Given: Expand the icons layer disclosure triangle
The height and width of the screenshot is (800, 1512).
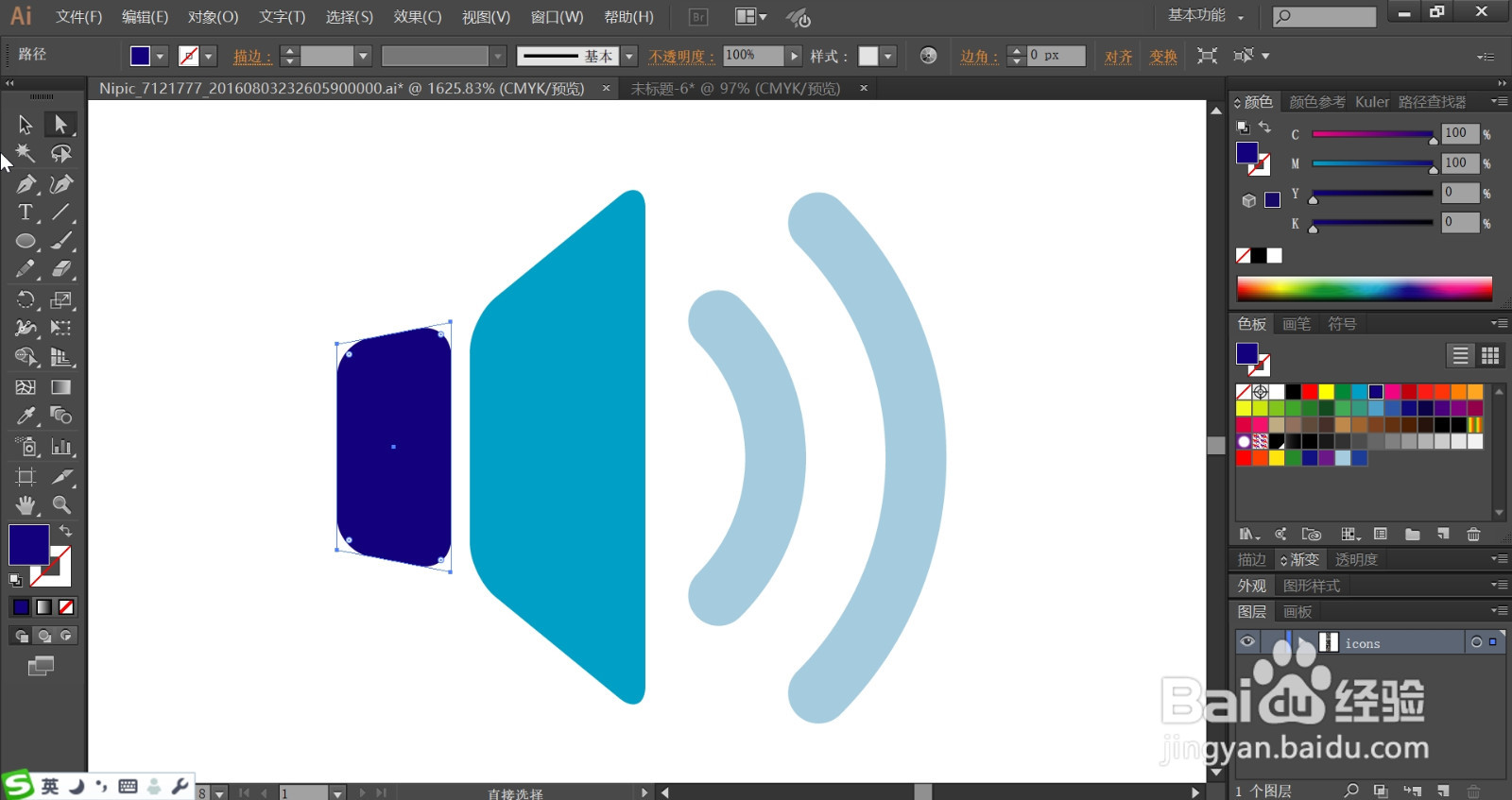Looking at the screenshot, I should [1305, 642].
